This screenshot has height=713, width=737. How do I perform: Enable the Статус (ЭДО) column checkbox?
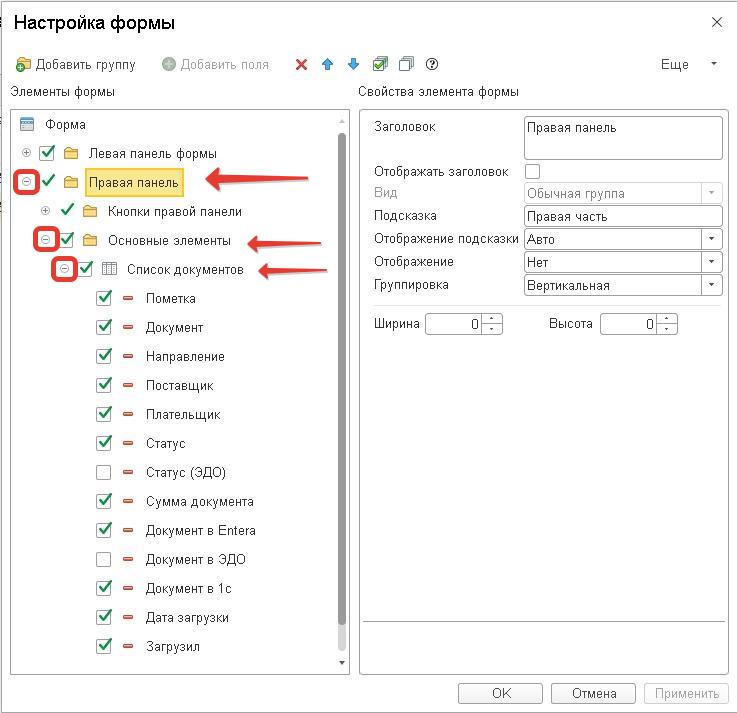[x=103, y=472]
